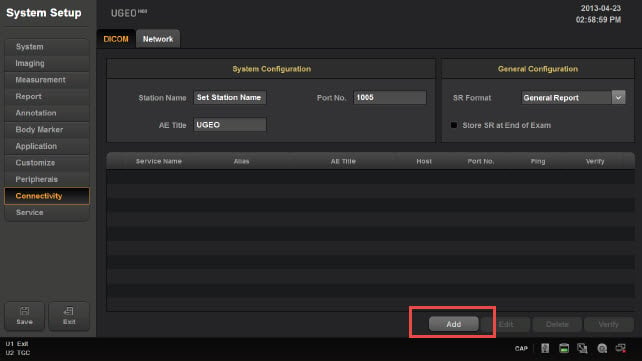Click the first status bar icon after CAP
Screen dimensions: 642x361
[545, 348]
